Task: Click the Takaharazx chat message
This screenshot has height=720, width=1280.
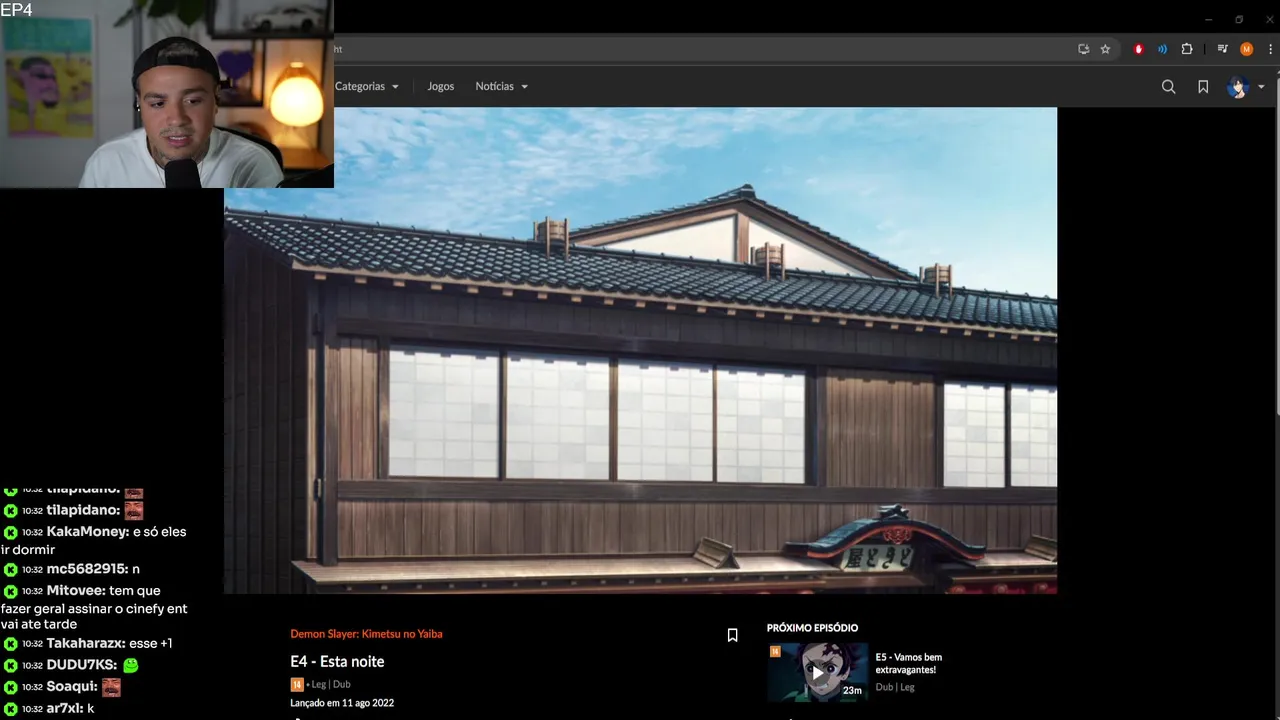Action: click(88, 644)
